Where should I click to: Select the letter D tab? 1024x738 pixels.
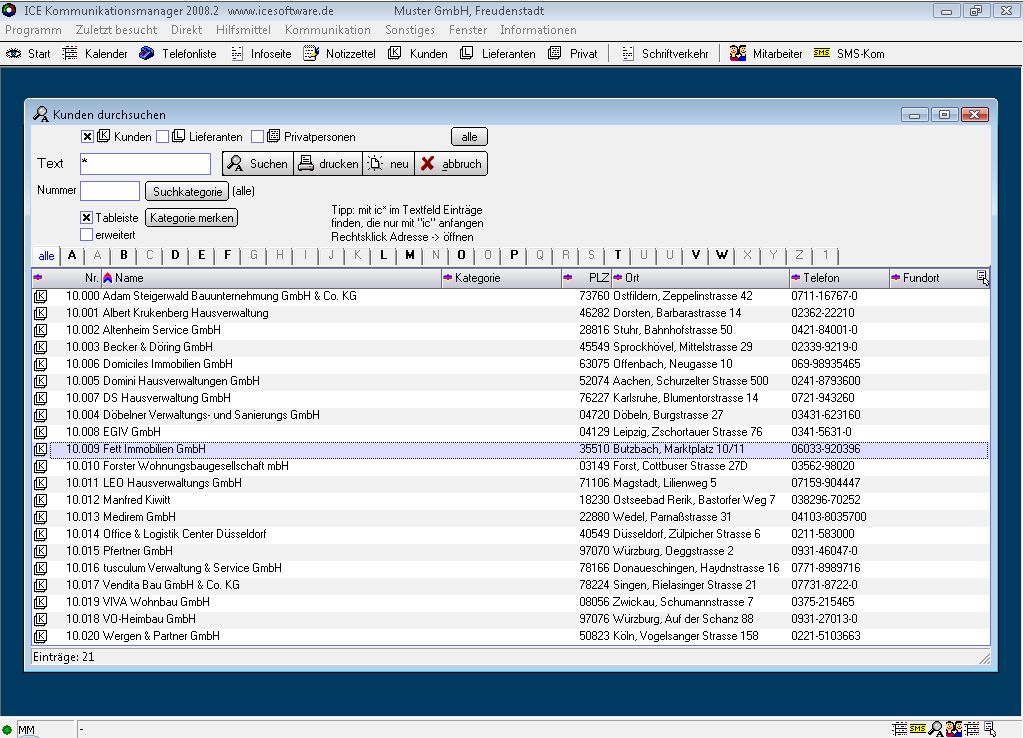tap(175, 255)
